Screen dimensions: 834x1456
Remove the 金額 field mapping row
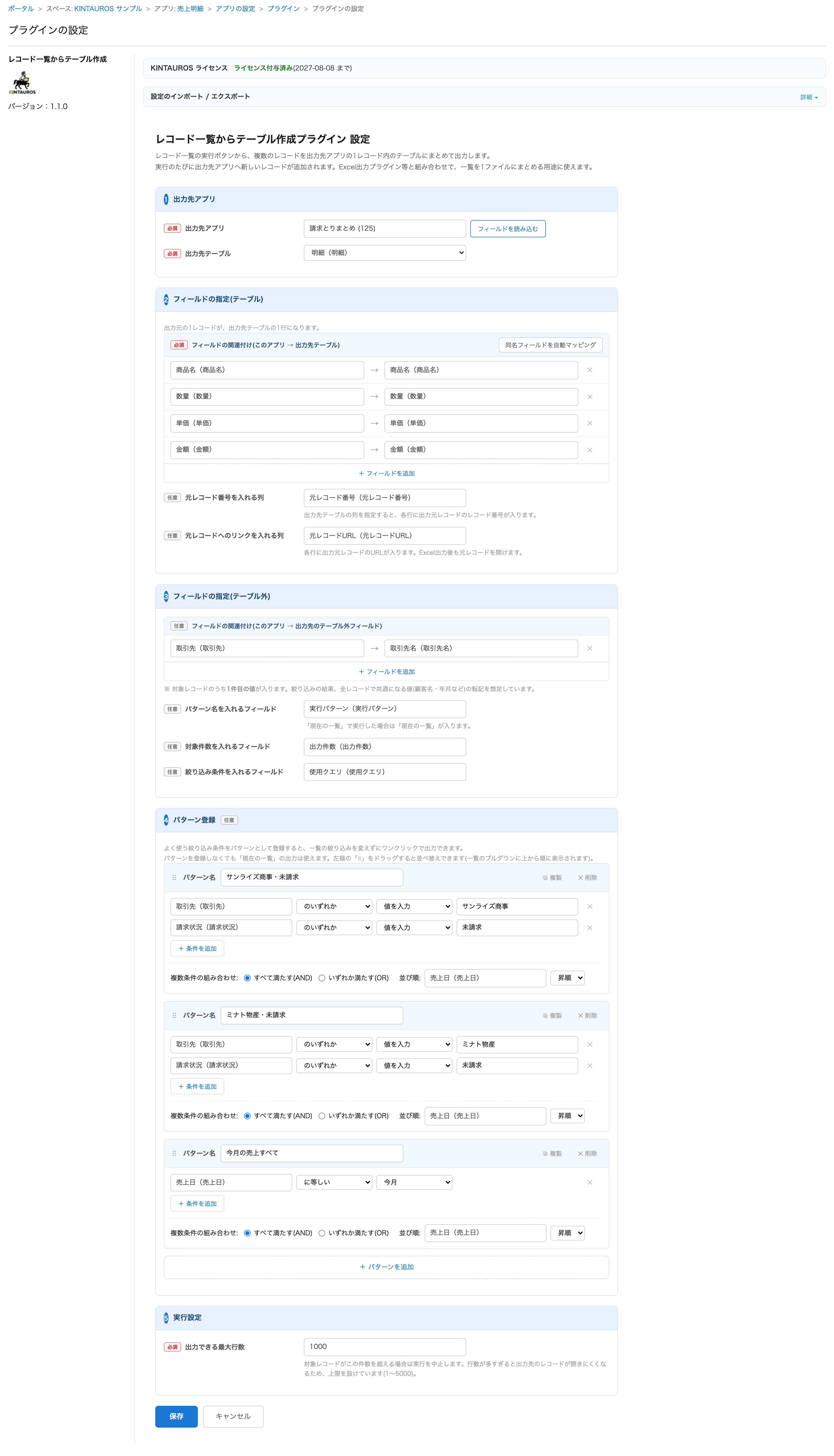coord(589,450)
